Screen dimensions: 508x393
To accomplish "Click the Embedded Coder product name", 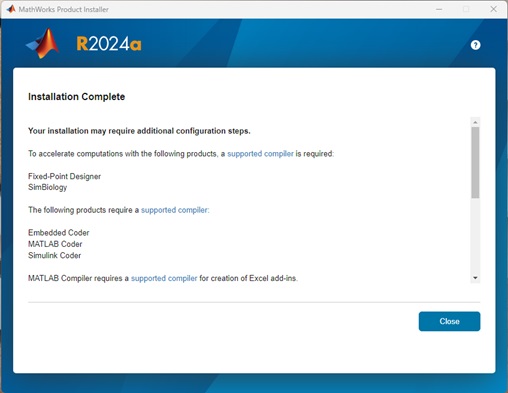I will pos(59,233).
